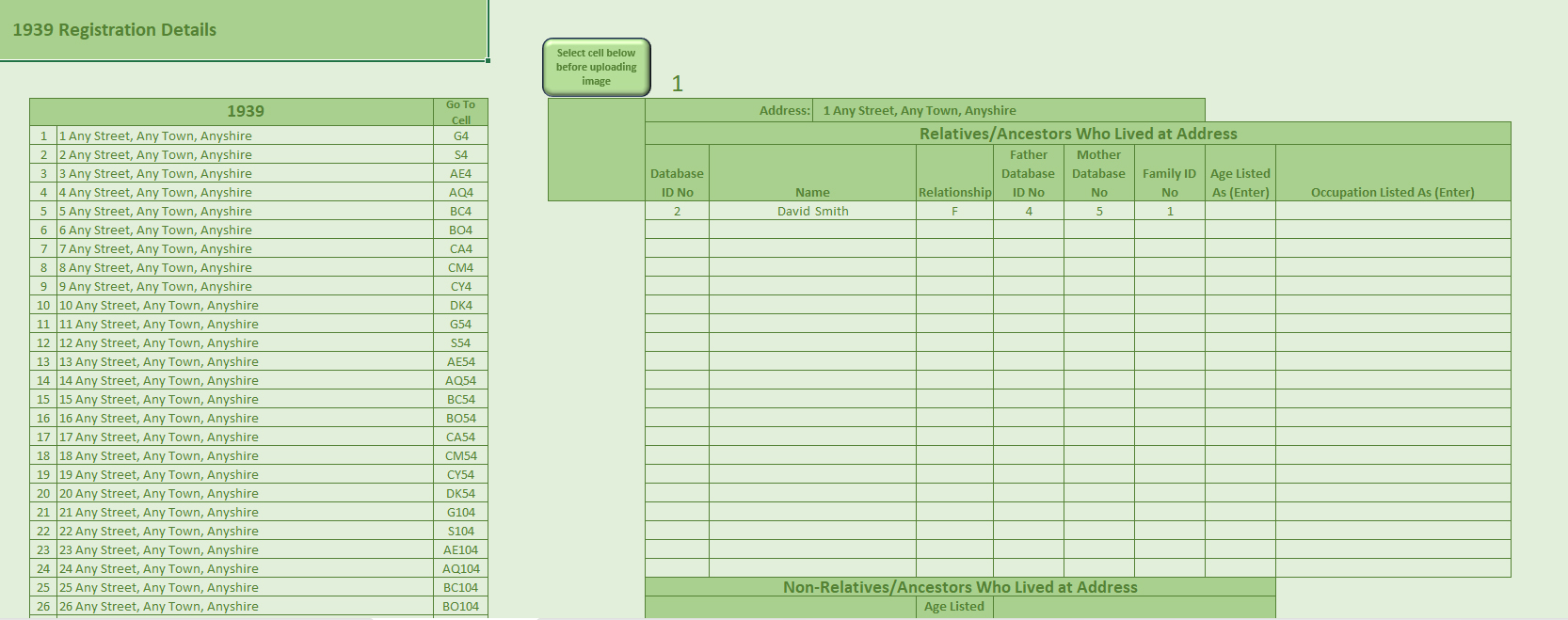Click the 'CY4' Go To Cell reference
This screenshot has height=620, width=1568.
coord(460,287)
